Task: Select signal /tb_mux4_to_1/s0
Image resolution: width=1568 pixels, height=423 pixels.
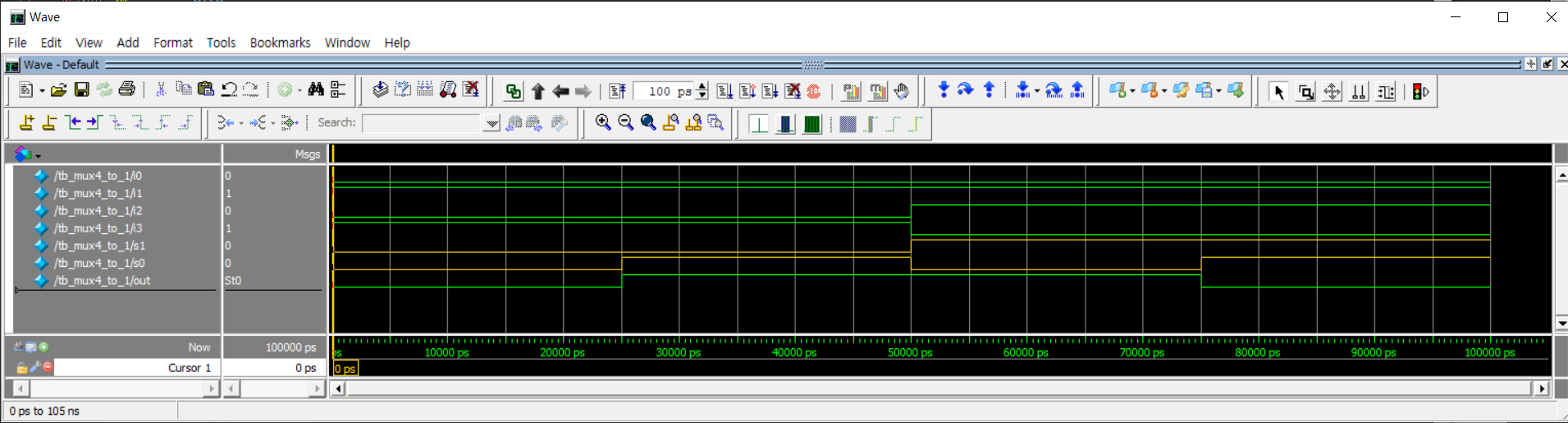Action: click(99, 263)
